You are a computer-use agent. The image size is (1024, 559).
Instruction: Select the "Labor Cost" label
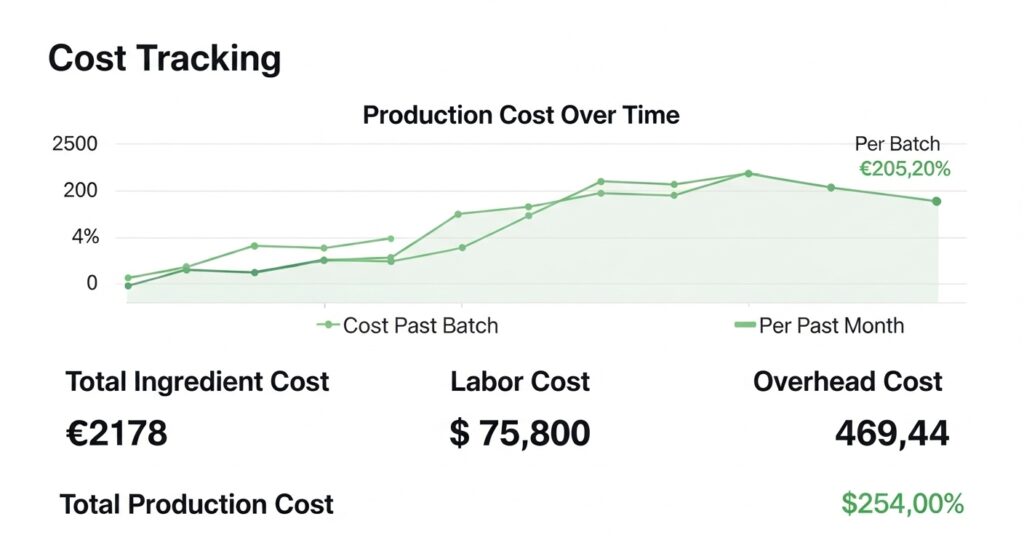tap(520, 381)
